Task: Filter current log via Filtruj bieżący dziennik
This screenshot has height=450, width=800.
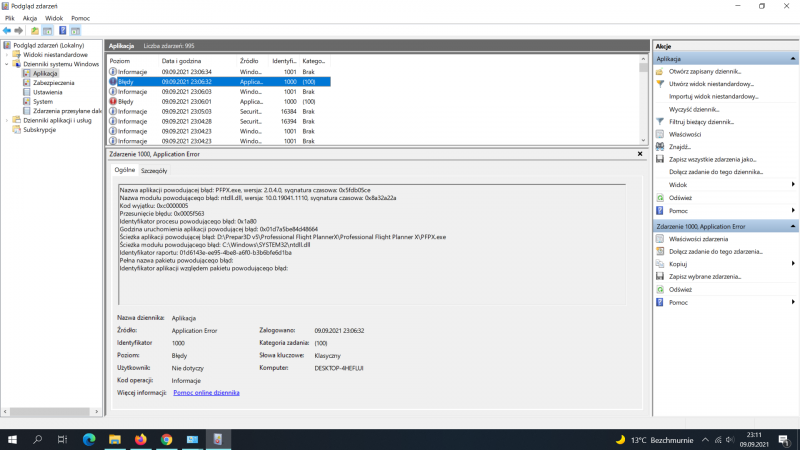Action: click(x=701, y=121)
